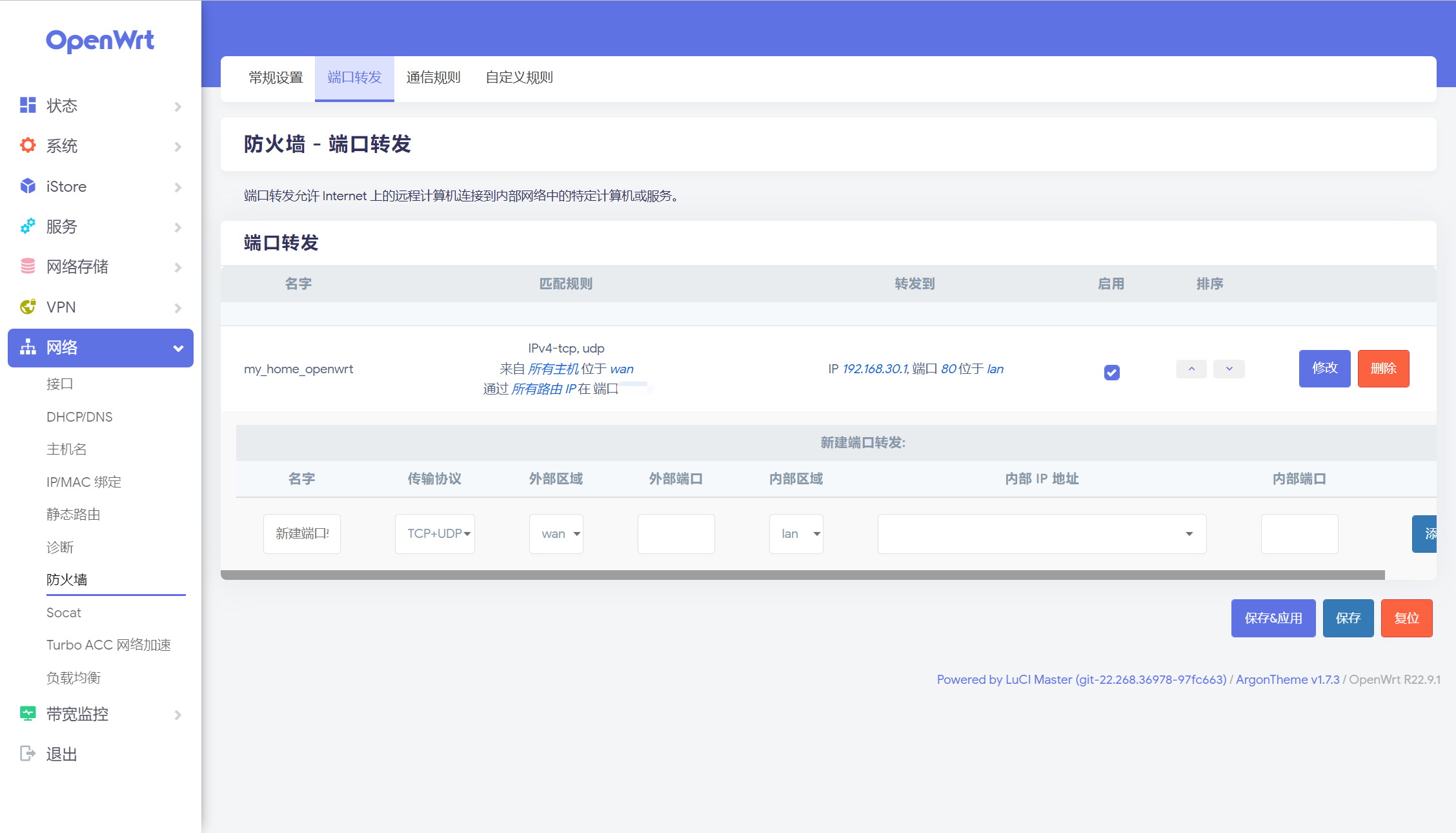This screenshot has height=833, width=1456.
Task: Open the Socat submenu item
Action: 63,612
